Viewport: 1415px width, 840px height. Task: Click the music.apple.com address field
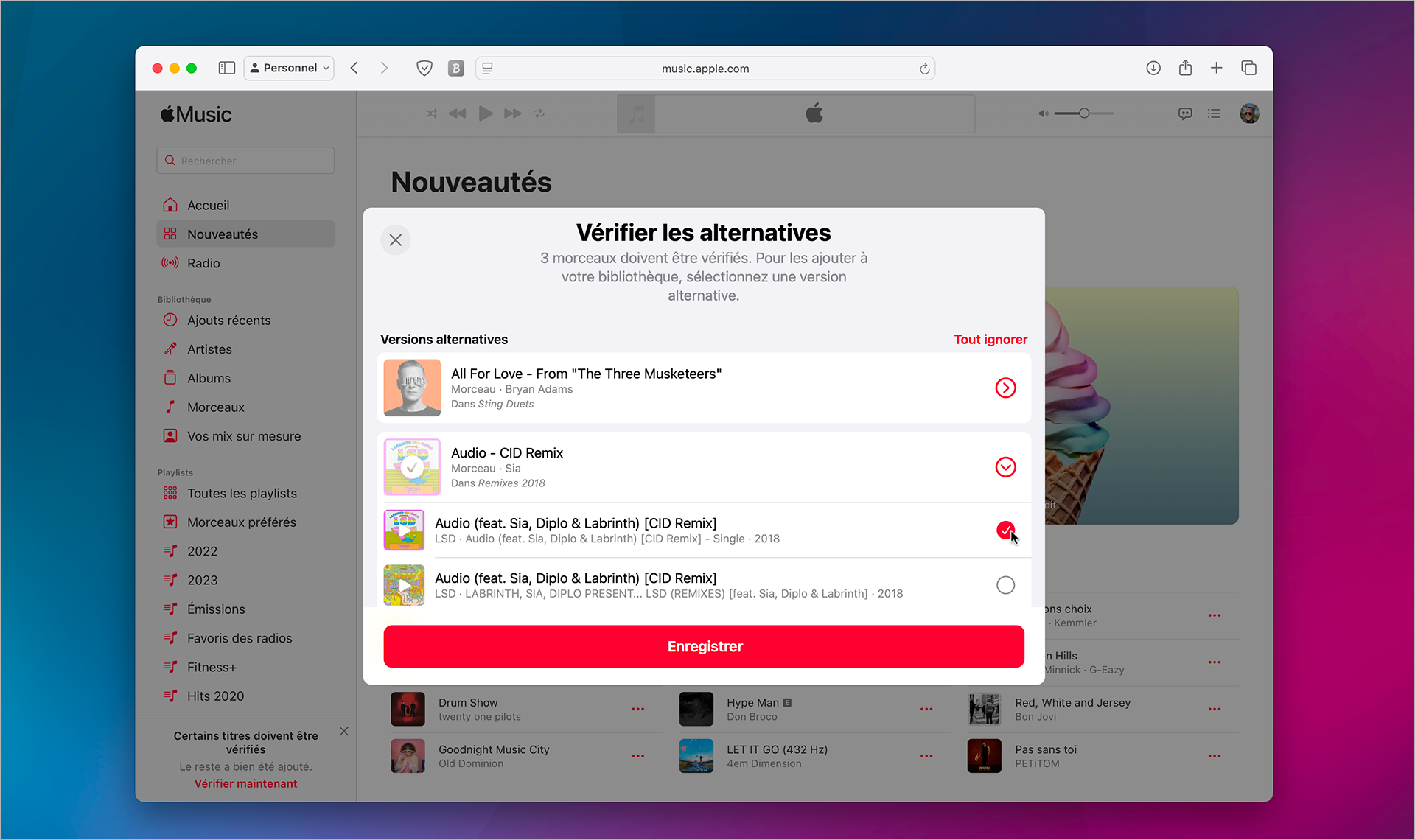[x=705, y=69]
